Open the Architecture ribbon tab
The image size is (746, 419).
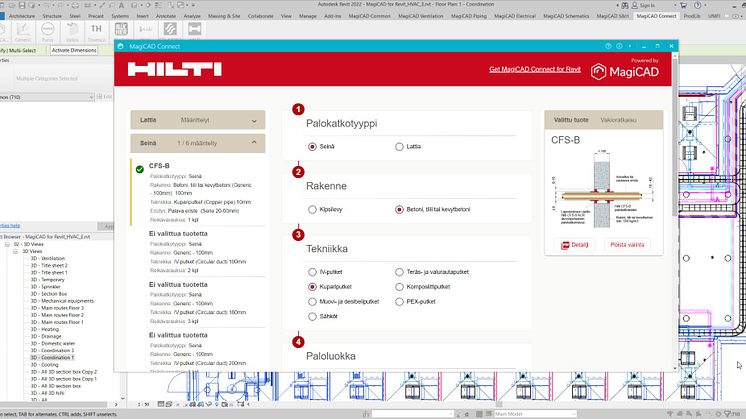22,16
